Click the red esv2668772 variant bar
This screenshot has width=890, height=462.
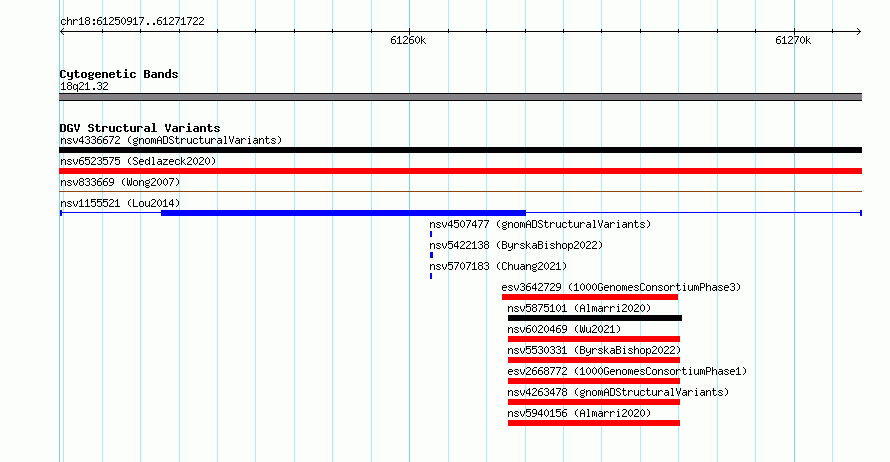pos(594,381)
